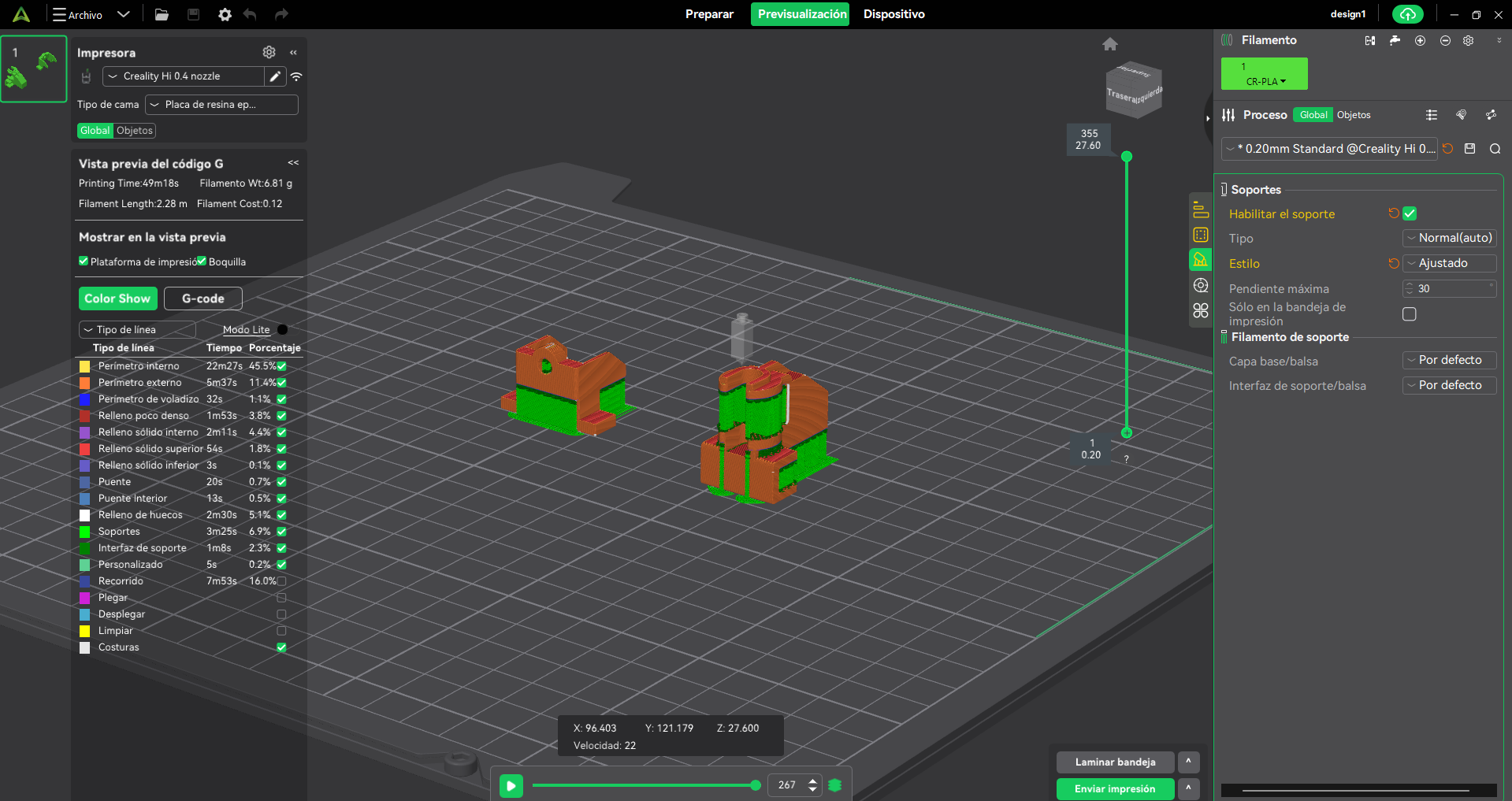Click the horizontal layer progress slider handle
The height and width of the screenshot is (801, 1512).
pyautogui.click(x=756, y=785)
